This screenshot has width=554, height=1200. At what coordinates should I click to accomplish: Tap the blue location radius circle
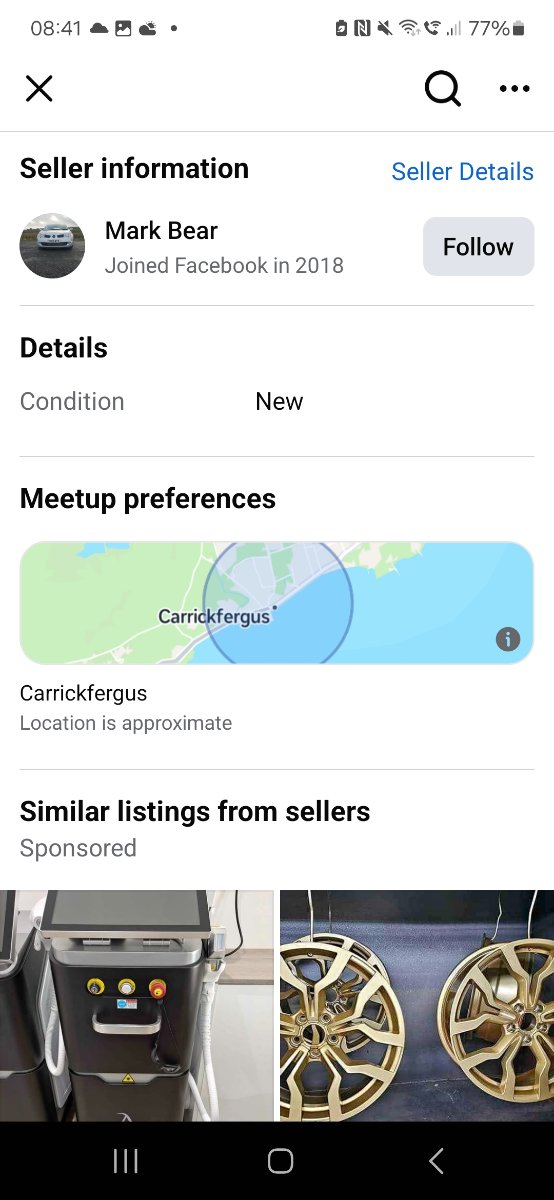pyautogui.click(x=278, y=603)
